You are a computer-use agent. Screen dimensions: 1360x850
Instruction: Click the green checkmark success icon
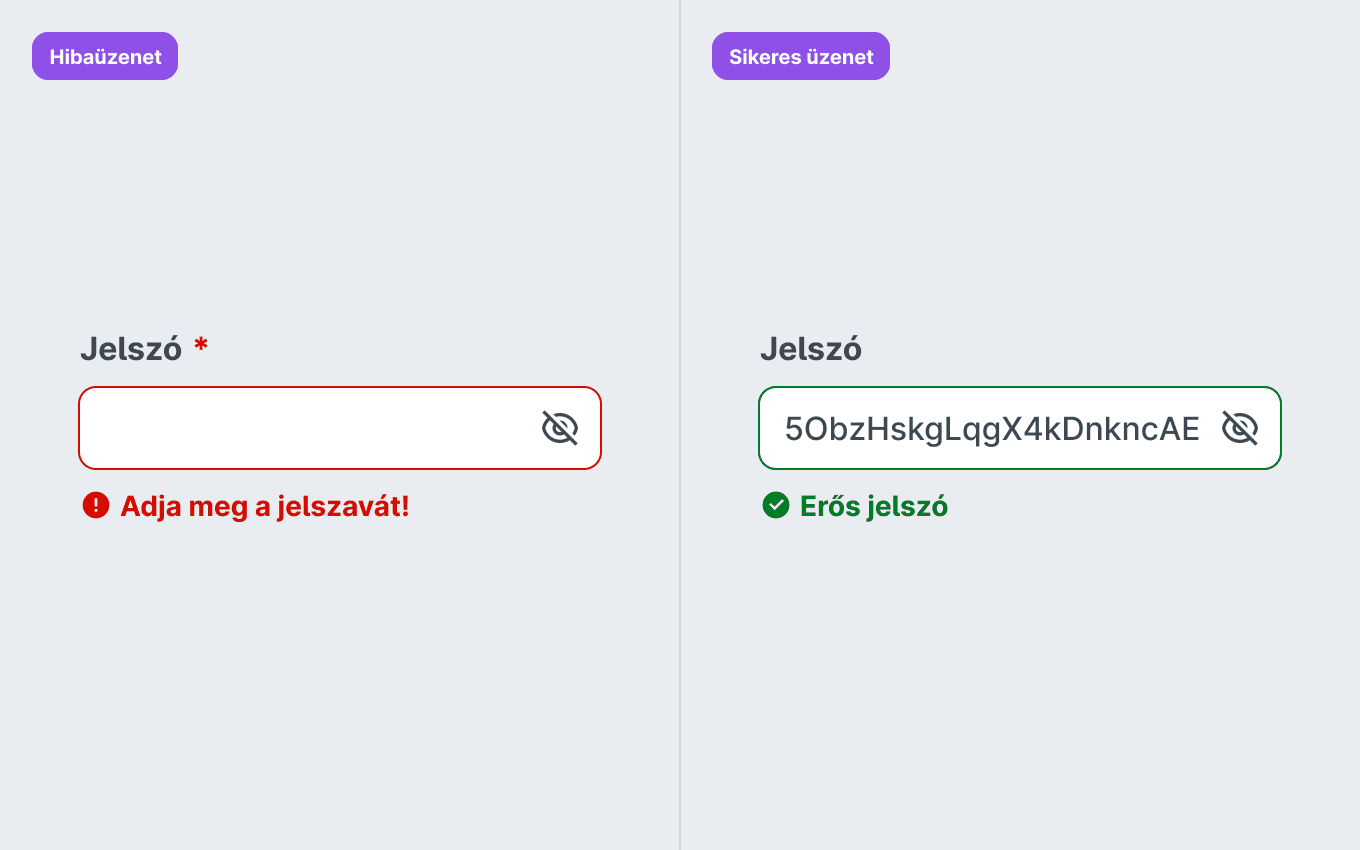(x=776, y=506)
